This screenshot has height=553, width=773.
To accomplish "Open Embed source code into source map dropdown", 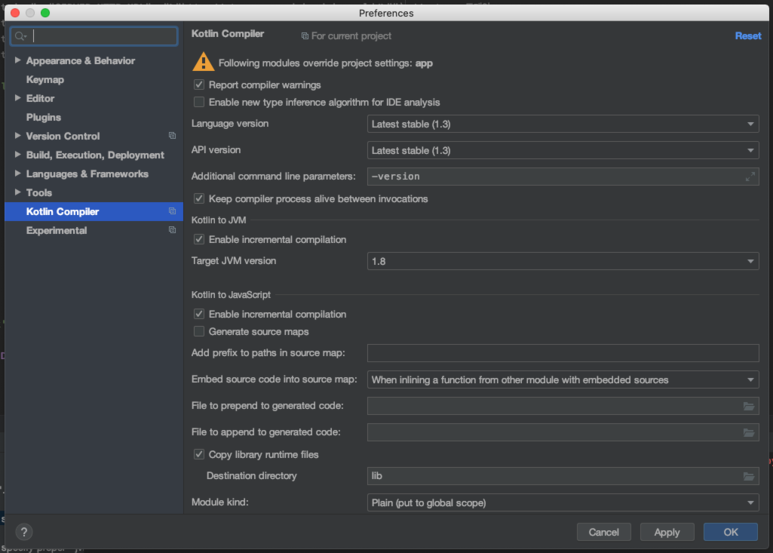I will click(562, 380).
